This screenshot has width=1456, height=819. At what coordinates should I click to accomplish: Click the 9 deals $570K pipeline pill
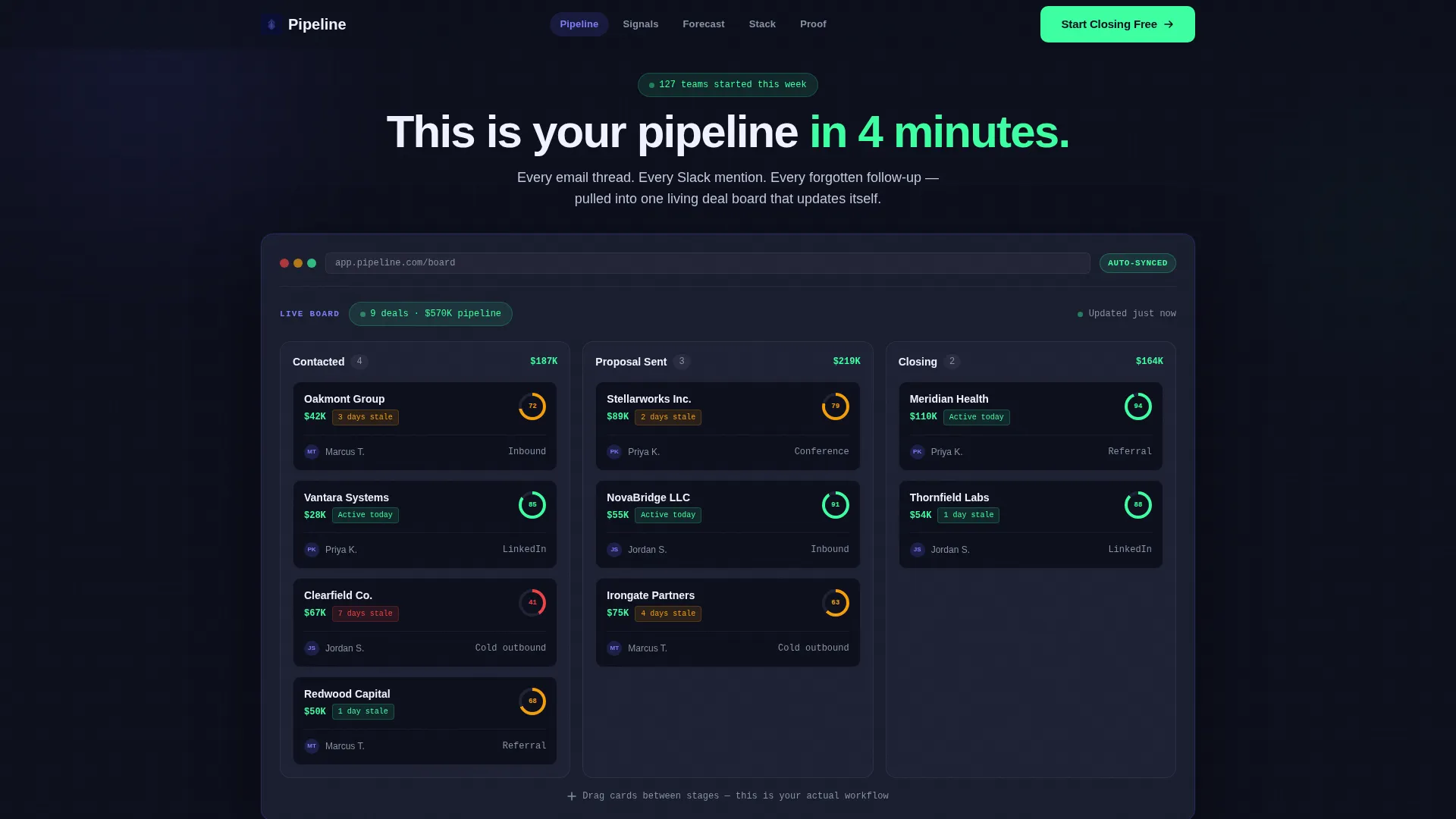(430, 314)
